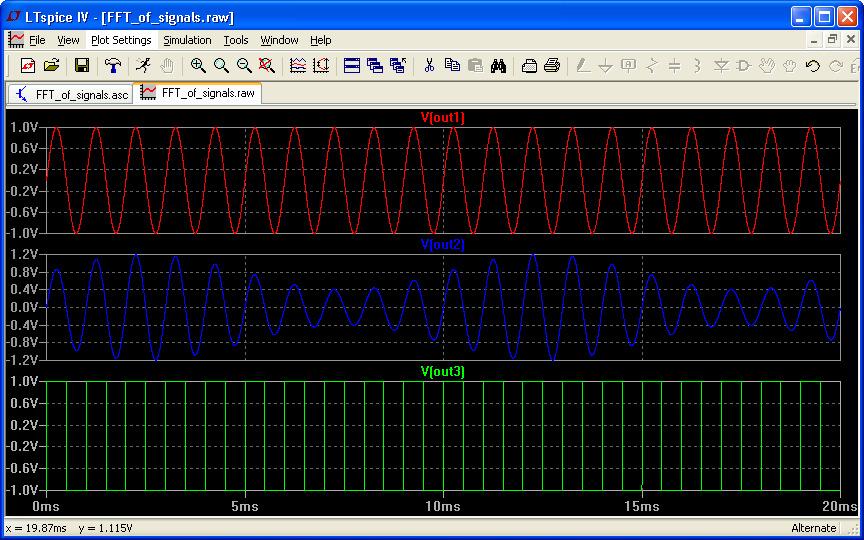Viewport: 864px width, 540px height.
Task: Close the inner document window
Action: click(851, 40)
